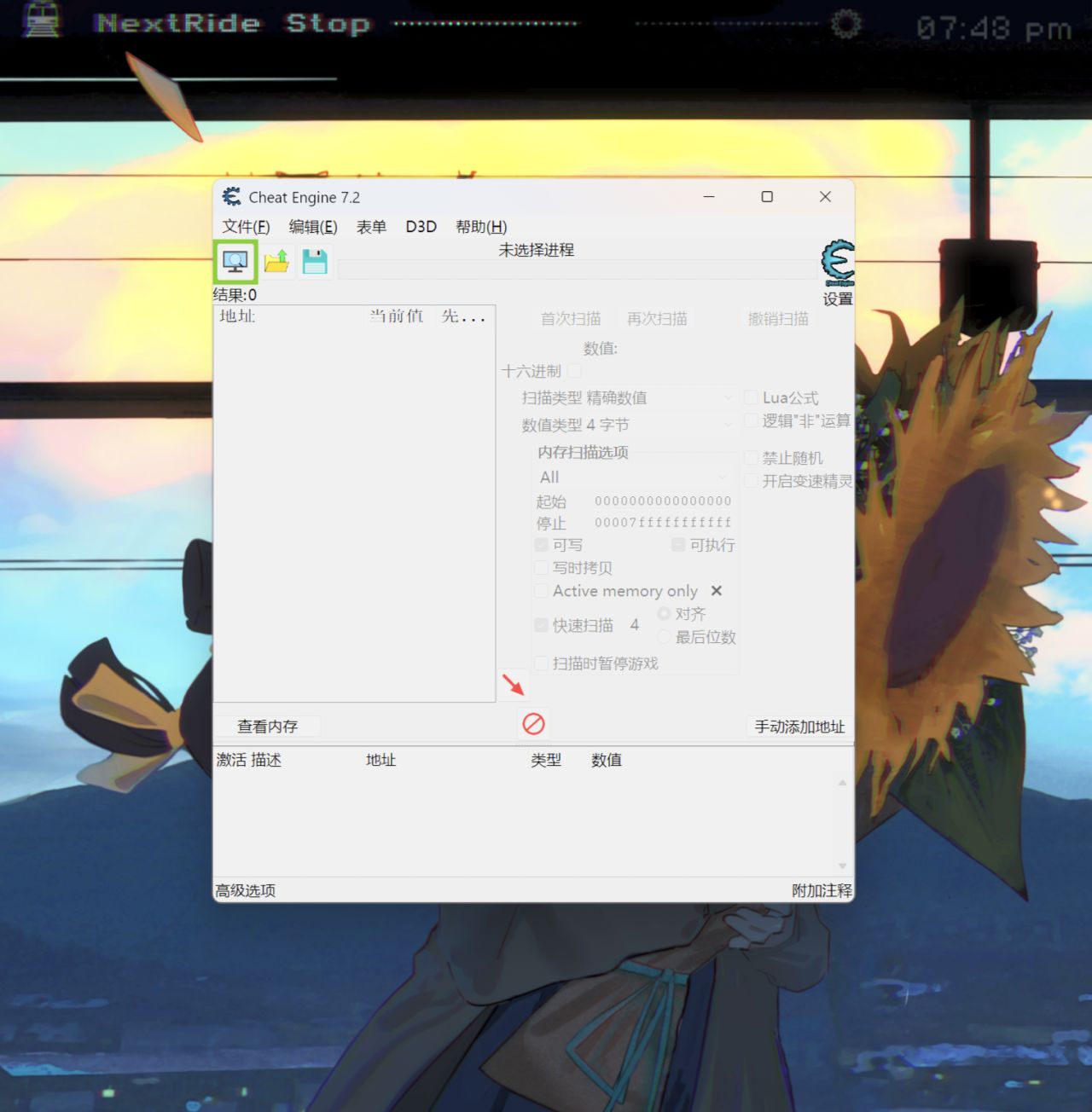Enable the 扫描时暂停游戏 checkbox
This screenshot has height=1112, width=1092.
tap(541, 663)
